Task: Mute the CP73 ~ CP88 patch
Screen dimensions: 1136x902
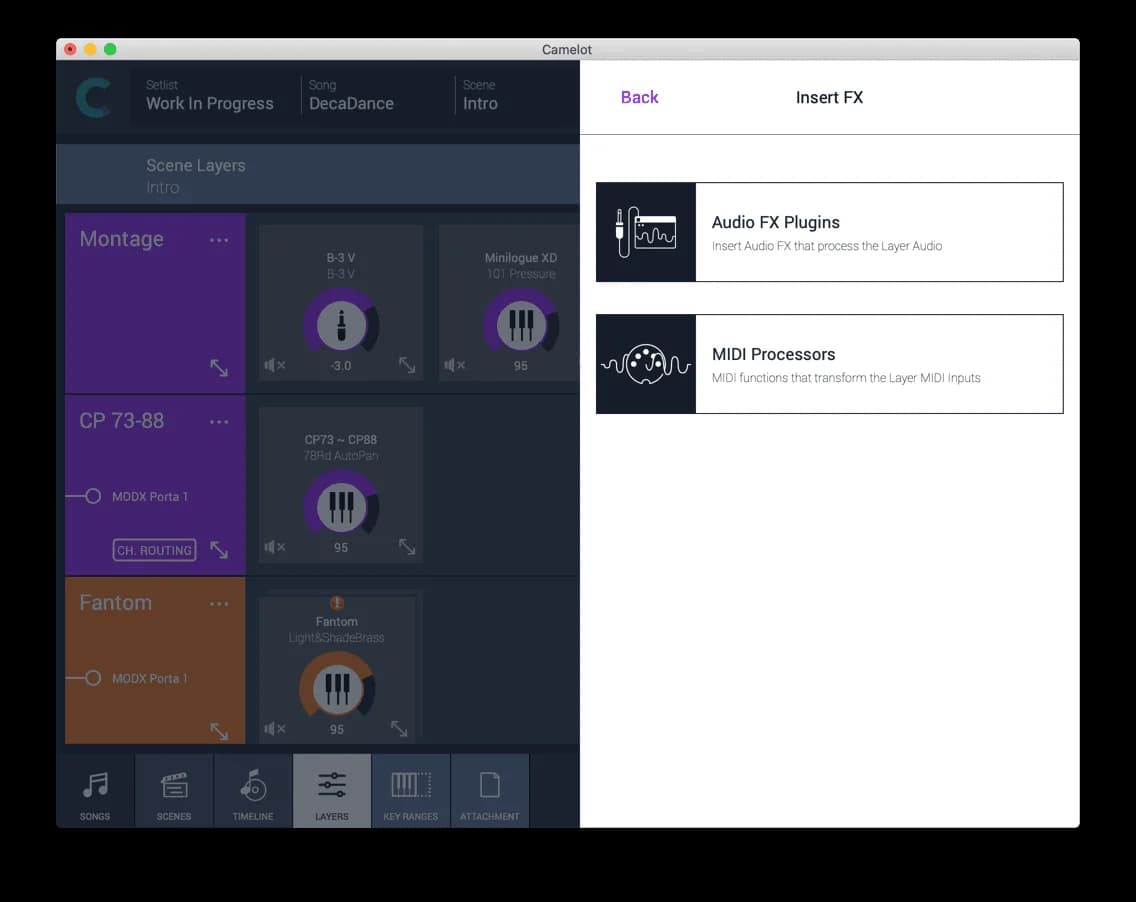Action: coord(274,547)
